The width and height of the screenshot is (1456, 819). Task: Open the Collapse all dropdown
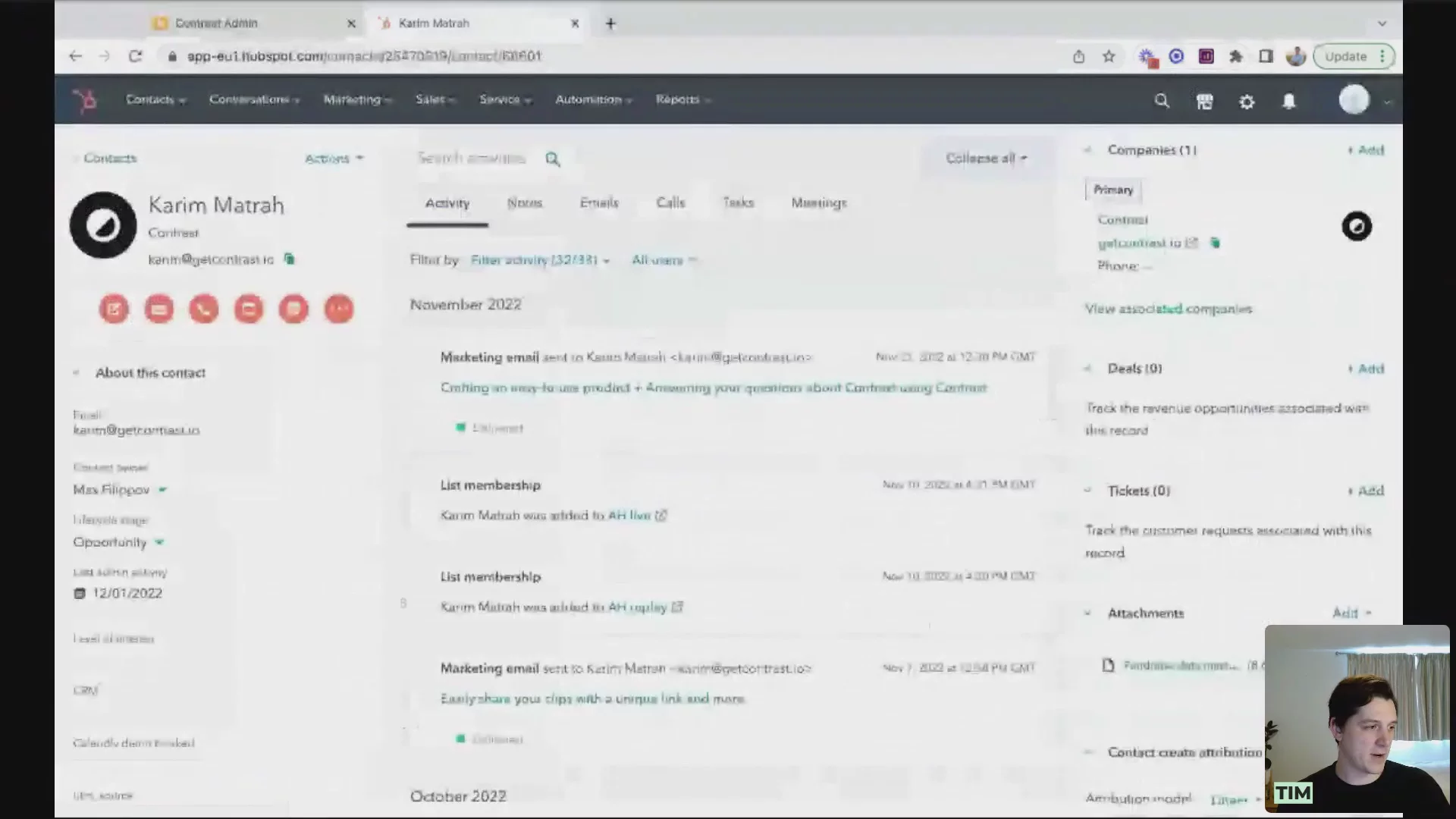pyautogui.click(x=986, y=158)
